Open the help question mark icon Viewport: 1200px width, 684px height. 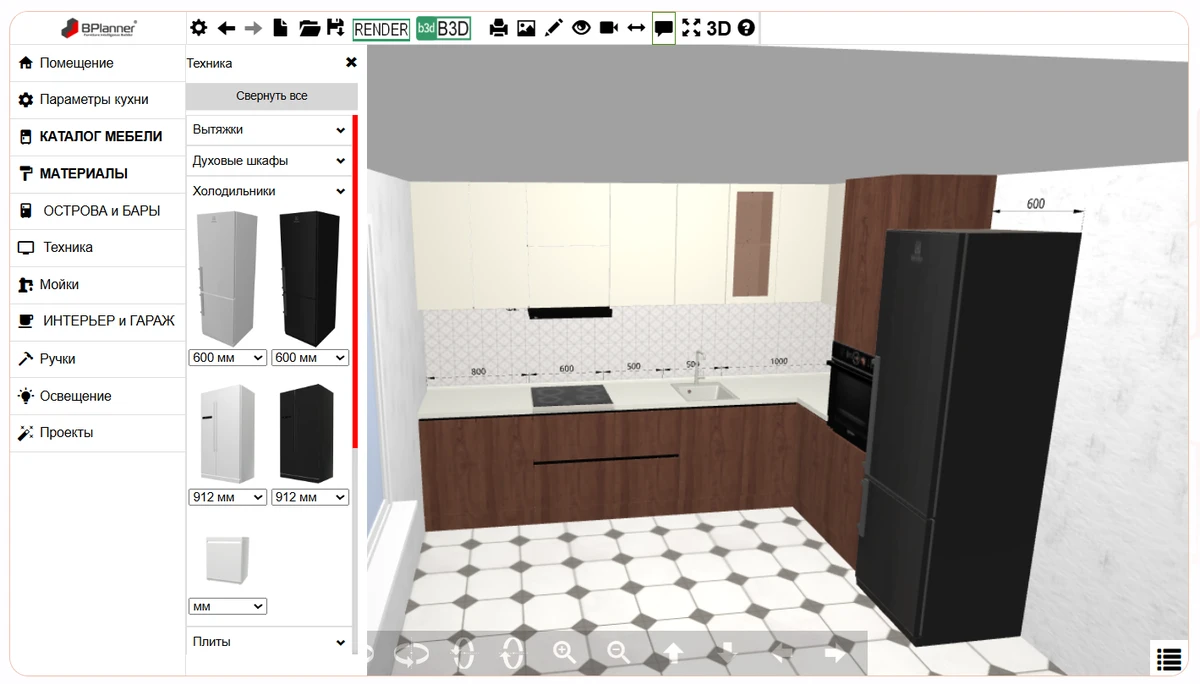point(746,28)
